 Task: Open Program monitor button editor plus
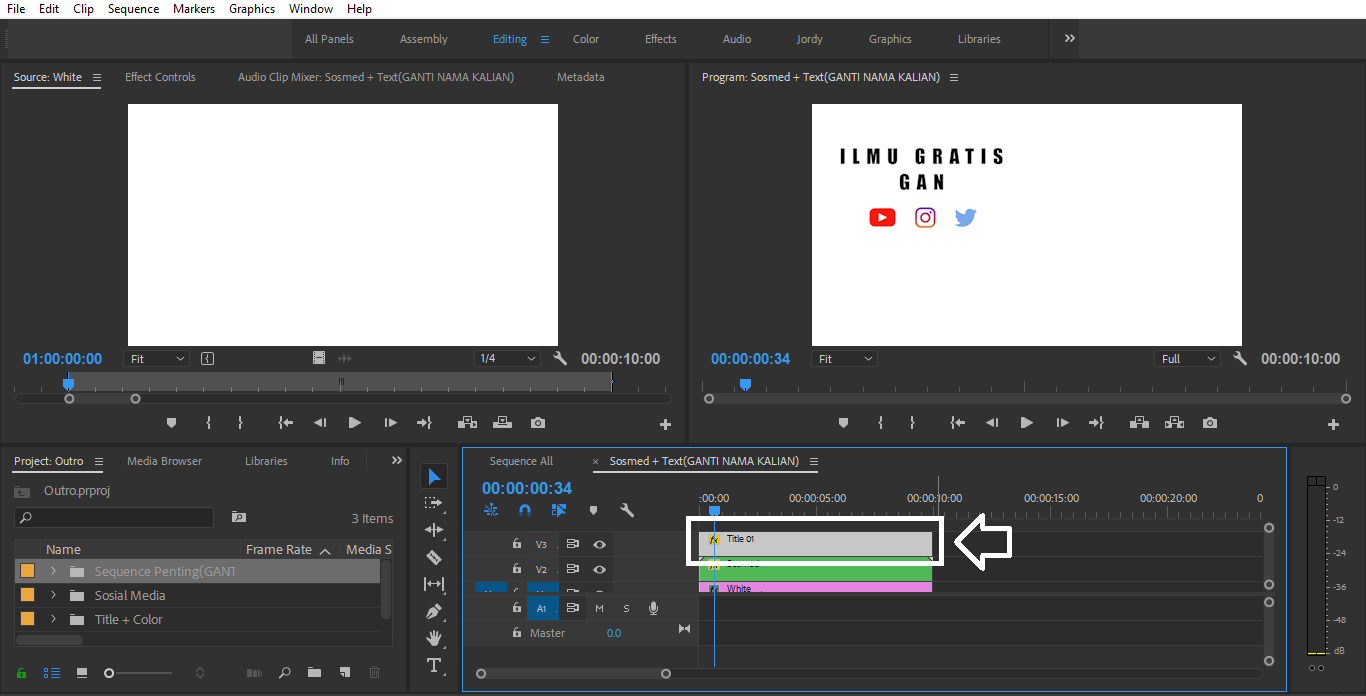1333,424
